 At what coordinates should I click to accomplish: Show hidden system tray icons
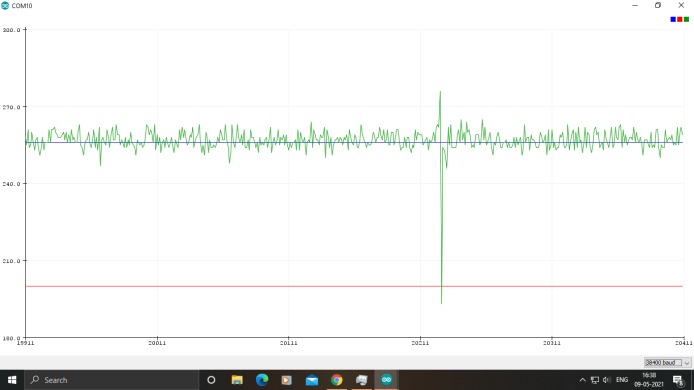582,380
